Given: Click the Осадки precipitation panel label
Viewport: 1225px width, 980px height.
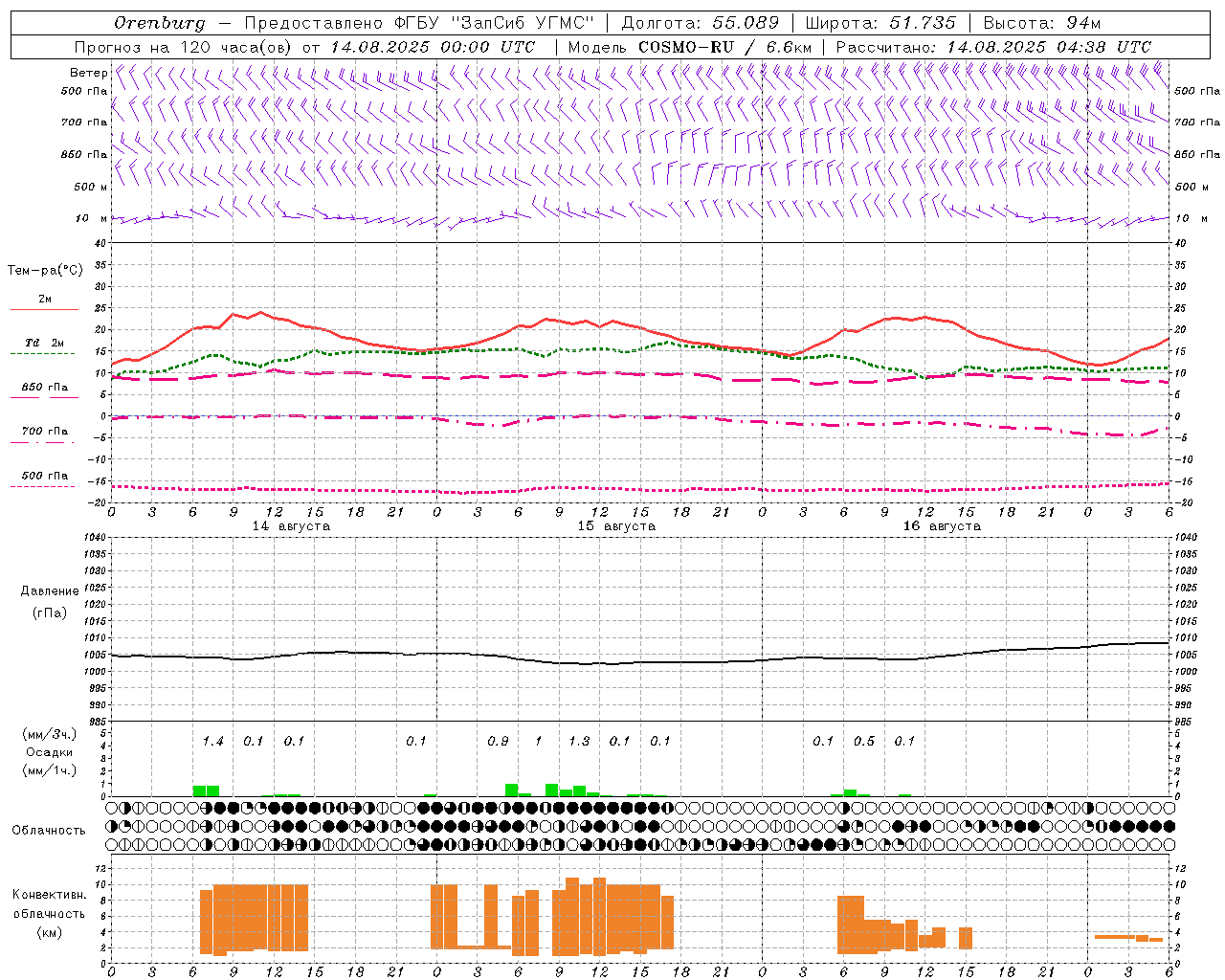Looking at the screenshot, I should (49, 752).
